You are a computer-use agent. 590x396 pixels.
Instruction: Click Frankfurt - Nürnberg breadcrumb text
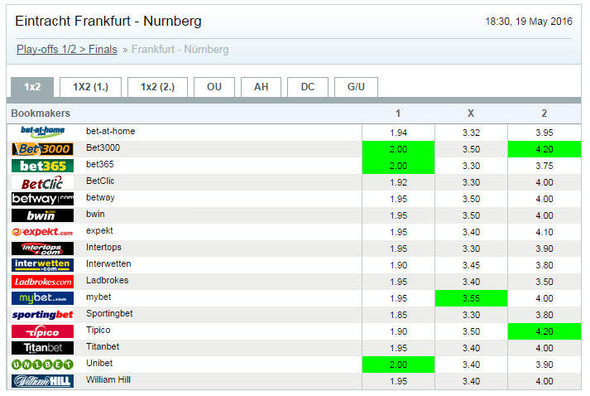(x=180, y=49)
